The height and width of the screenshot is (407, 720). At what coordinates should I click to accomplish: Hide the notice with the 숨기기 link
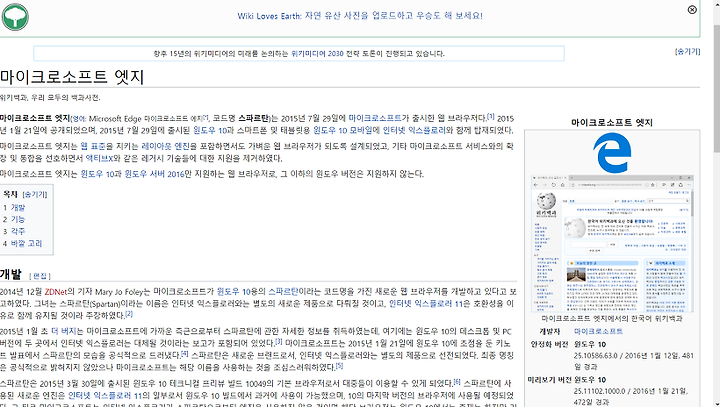pyautogui.click(x=687, y=51)
